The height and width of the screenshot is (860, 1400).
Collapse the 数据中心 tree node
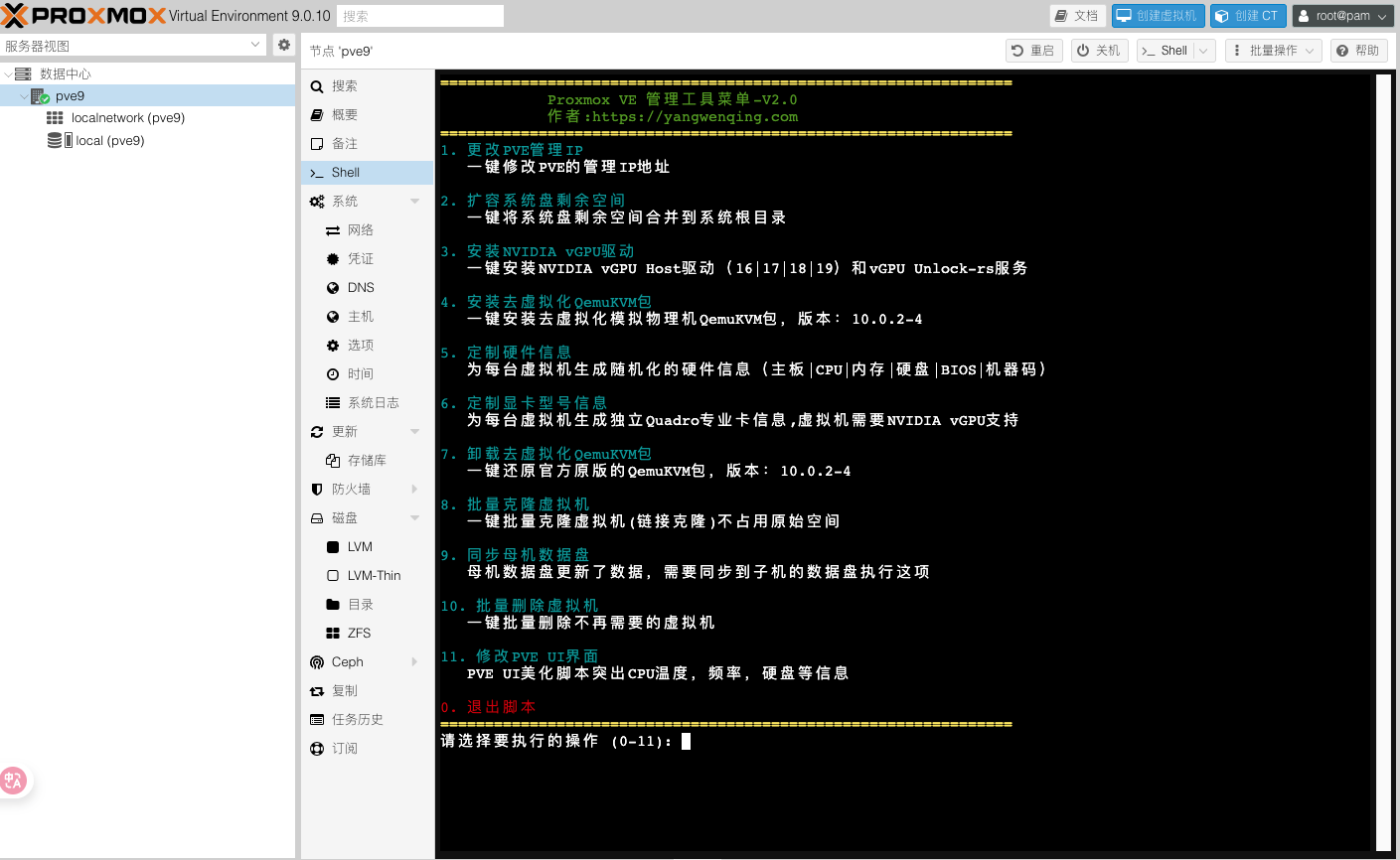coord(9,74)
